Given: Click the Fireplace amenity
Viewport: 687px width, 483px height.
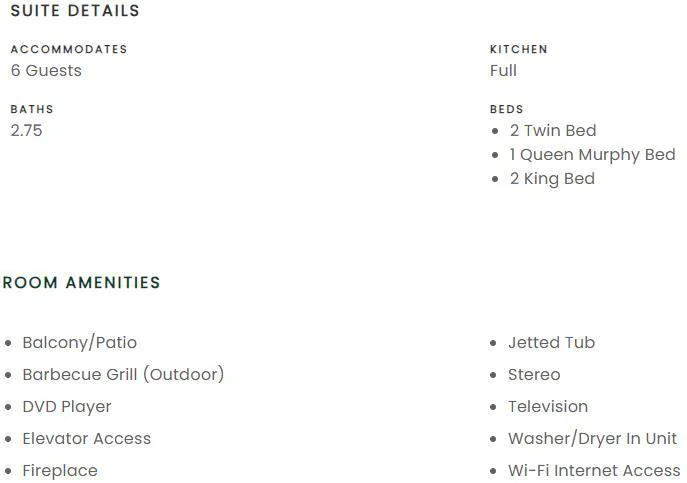Looking at the screenshot, I should tap(60, 471).
